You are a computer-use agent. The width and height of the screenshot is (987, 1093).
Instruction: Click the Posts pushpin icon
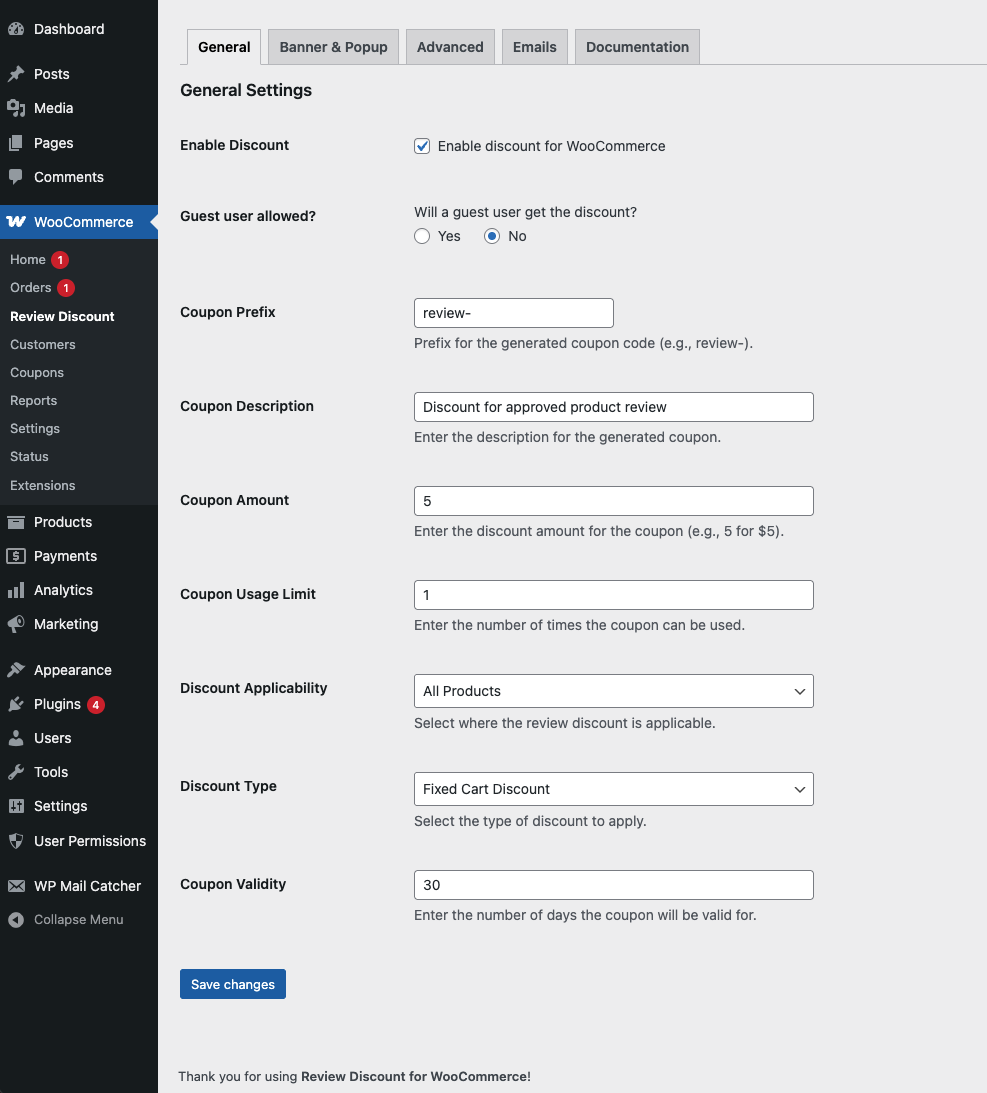[16, 74]
